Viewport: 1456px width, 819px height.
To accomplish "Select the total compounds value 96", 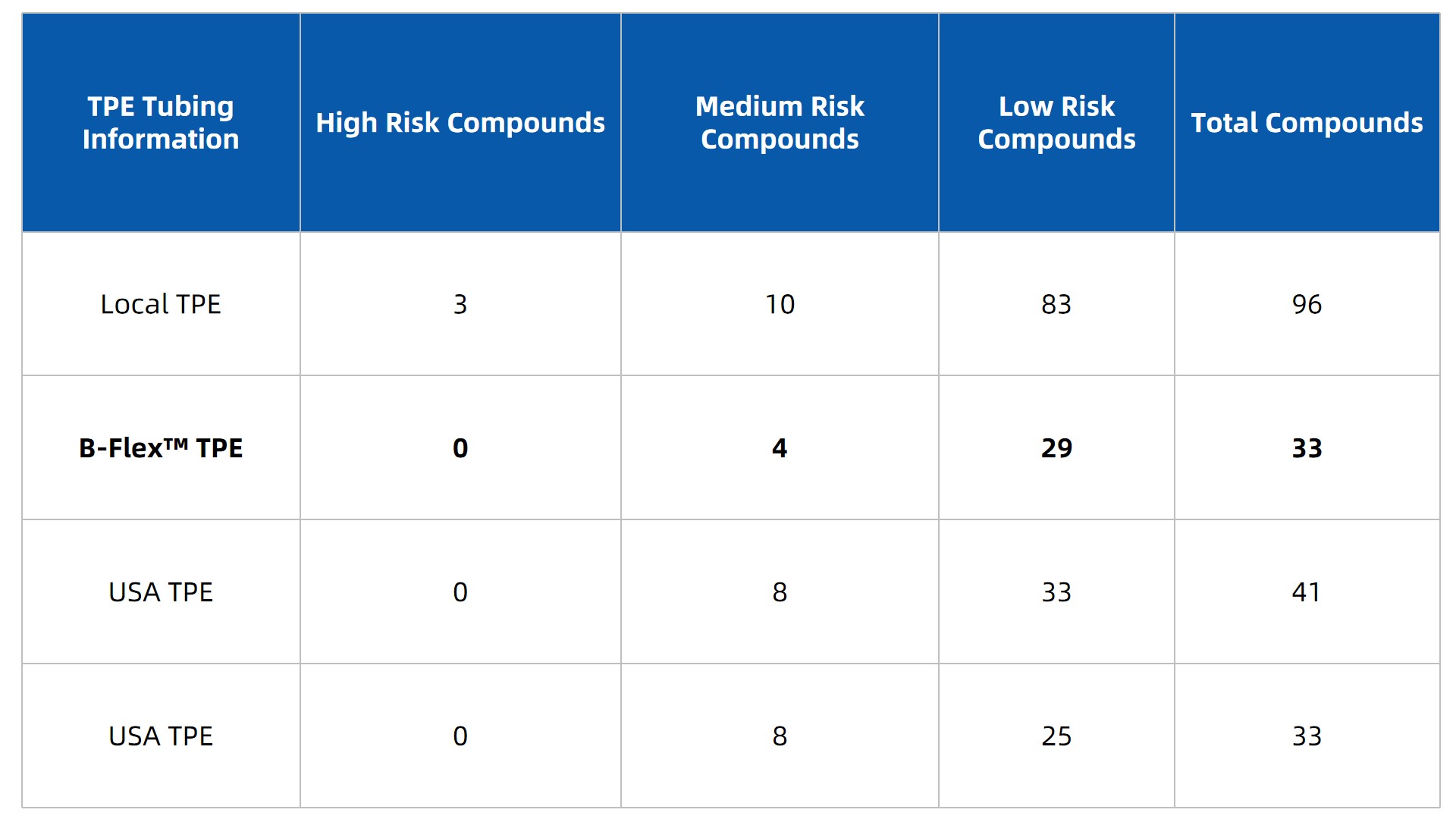I will click(1307, 304).
